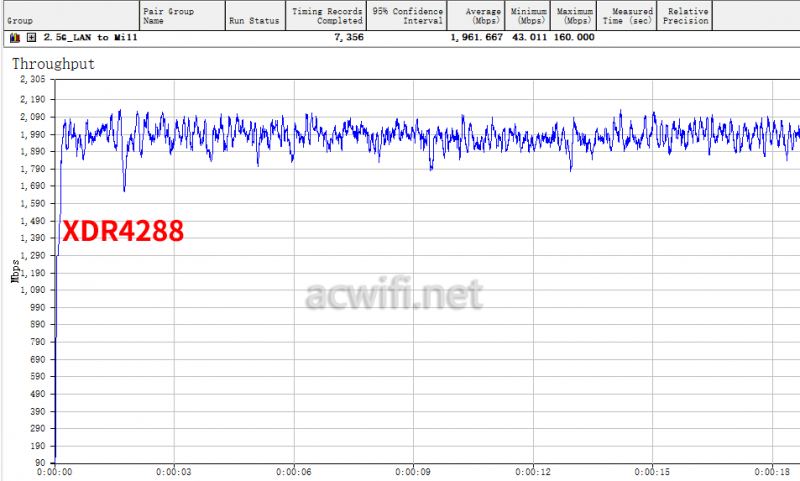The height and width of the screenshot is (481, 800).
Task: Click the Mbps axis title
Action: click(15, 271)
